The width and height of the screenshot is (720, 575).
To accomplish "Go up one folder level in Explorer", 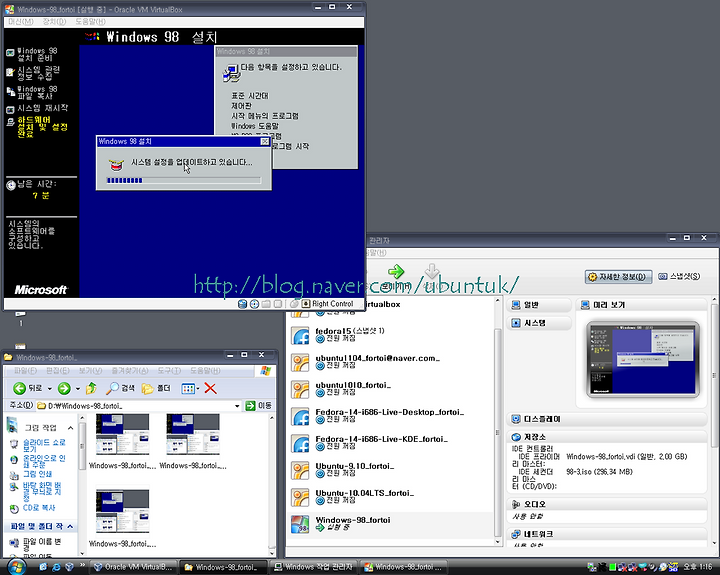I will pos(91,389).
